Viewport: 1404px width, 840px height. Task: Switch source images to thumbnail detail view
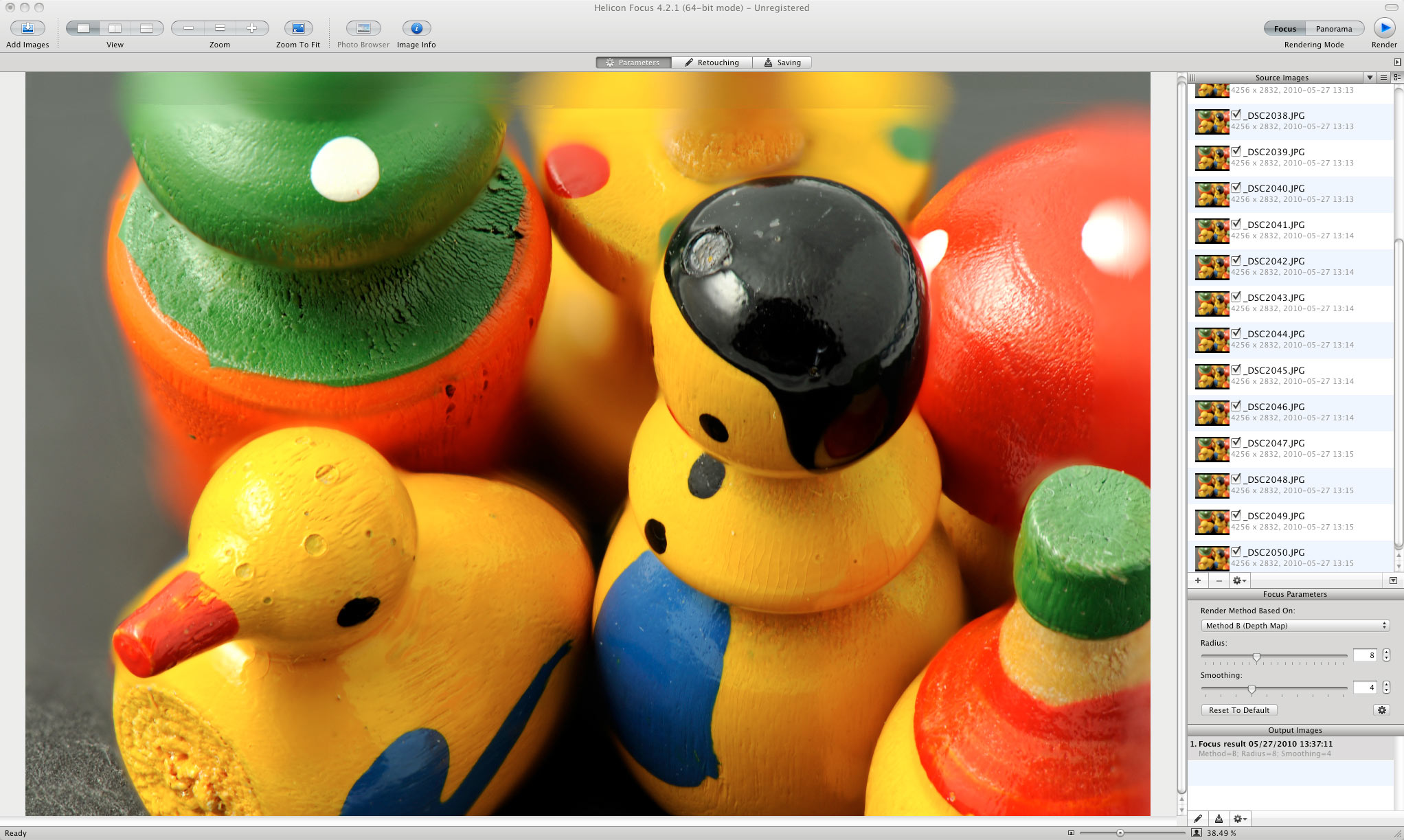tap(1397, 78)
